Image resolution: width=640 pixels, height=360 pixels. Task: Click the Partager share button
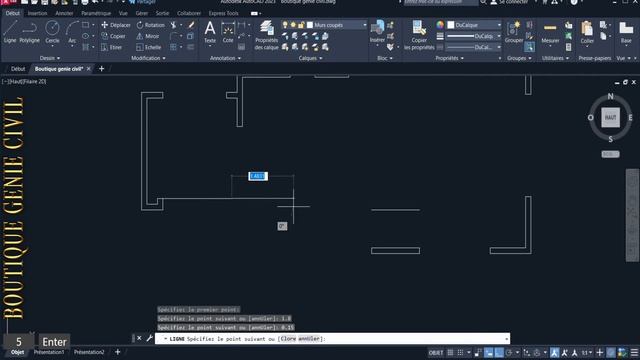[143, 2]
